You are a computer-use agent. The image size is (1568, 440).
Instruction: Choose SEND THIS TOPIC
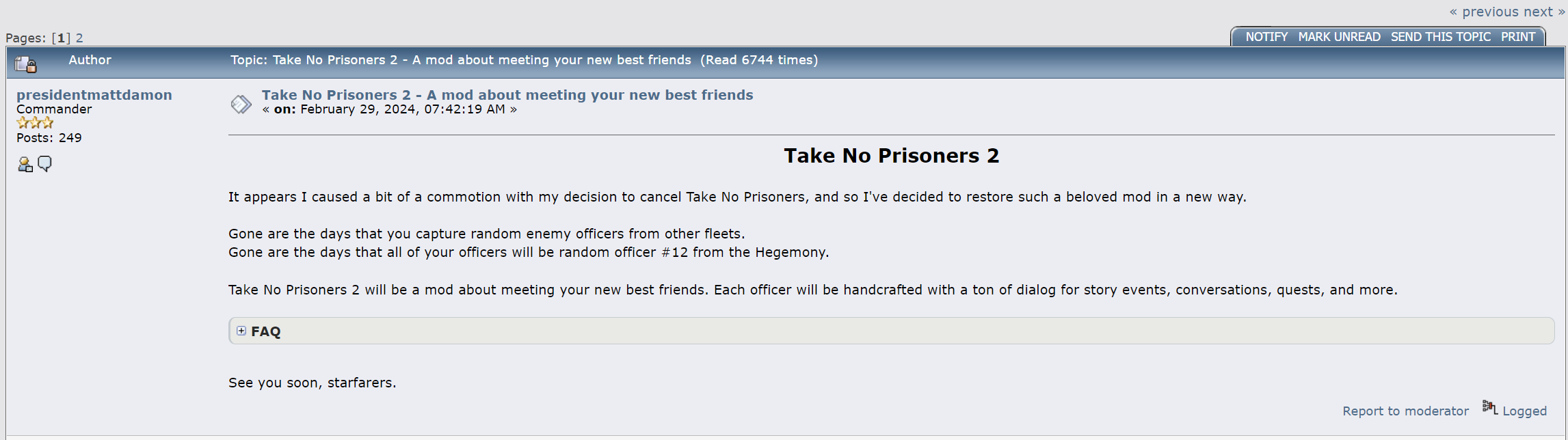[x=1440, y=37]
